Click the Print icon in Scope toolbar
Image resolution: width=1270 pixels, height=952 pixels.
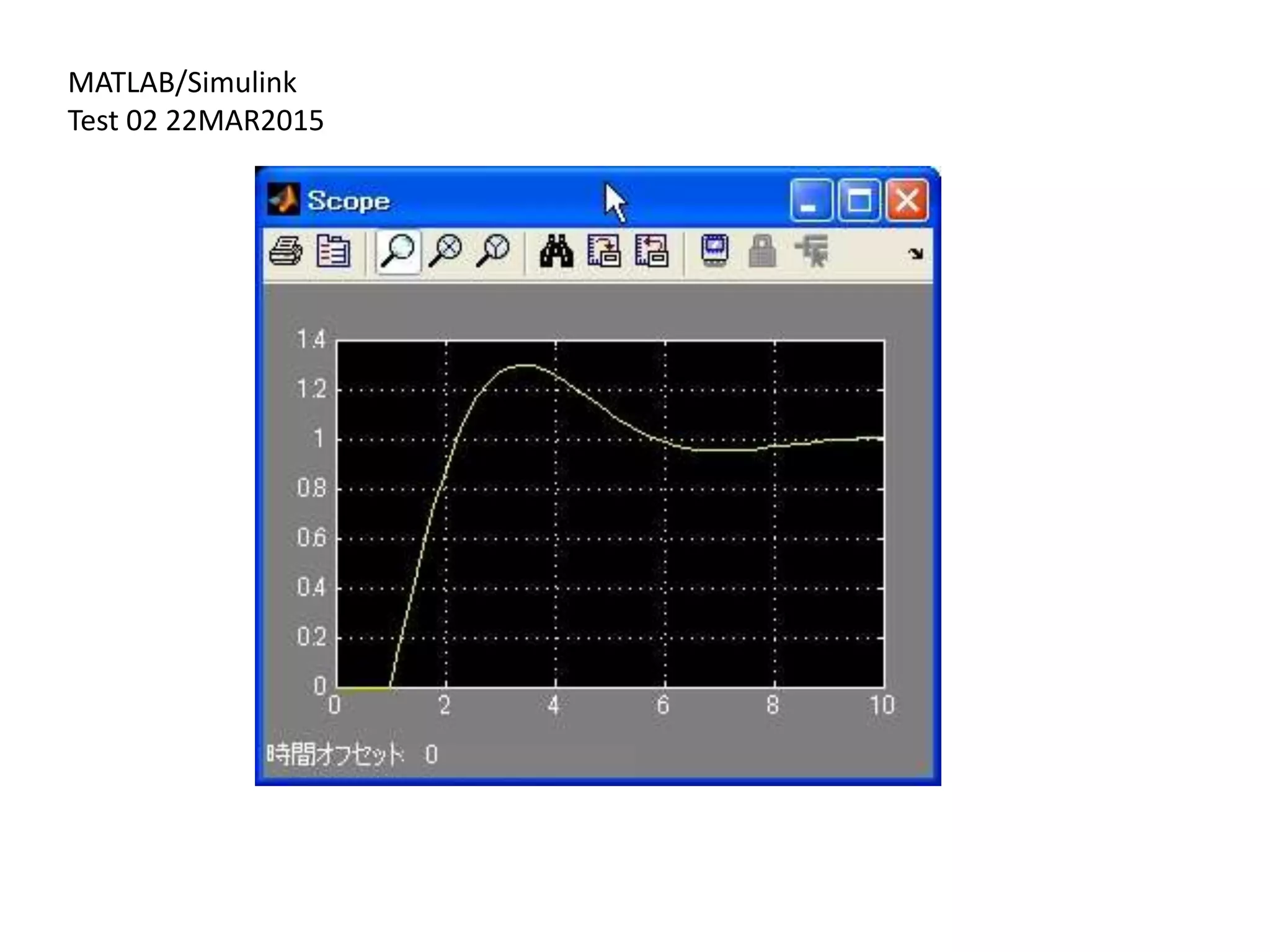[286, 251]
